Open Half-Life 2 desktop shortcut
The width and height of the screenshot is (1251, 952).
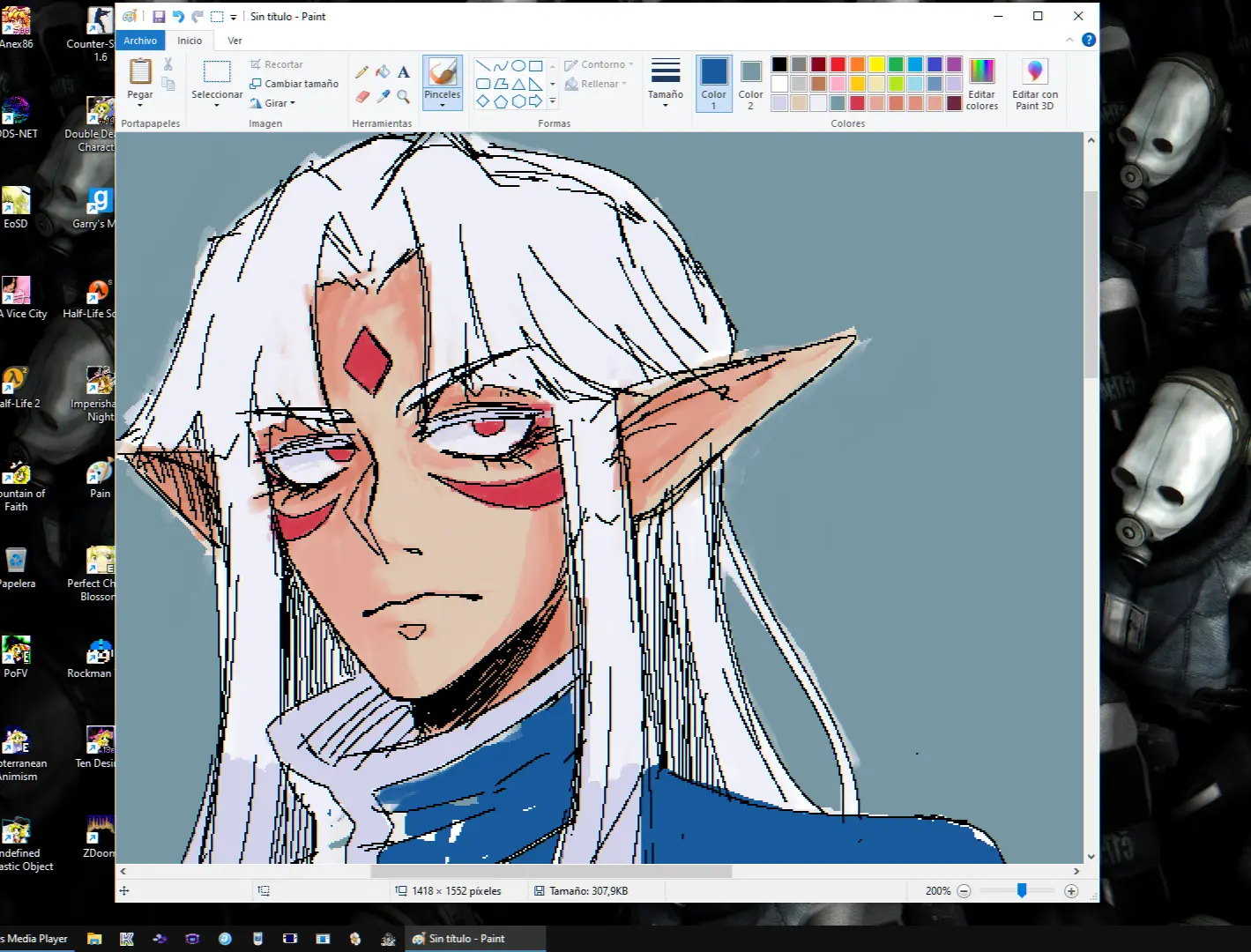[18, 389]
